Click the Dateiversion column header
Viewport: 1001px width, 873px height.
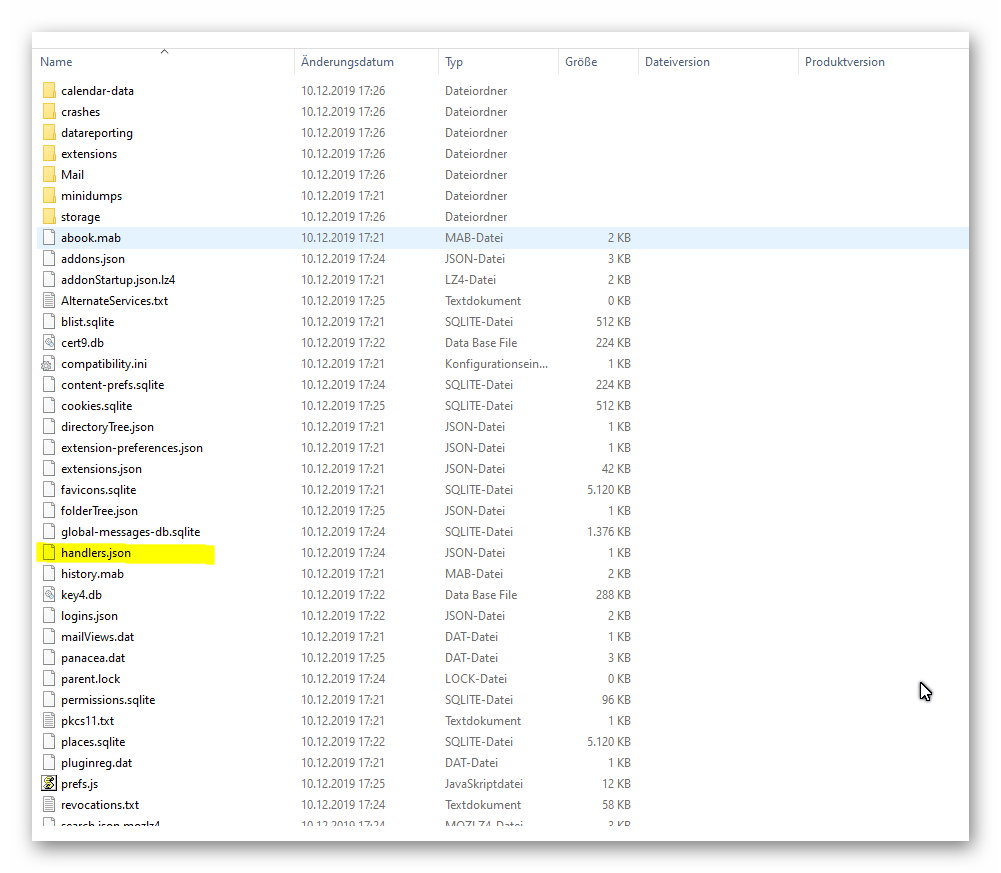[677, 62]
